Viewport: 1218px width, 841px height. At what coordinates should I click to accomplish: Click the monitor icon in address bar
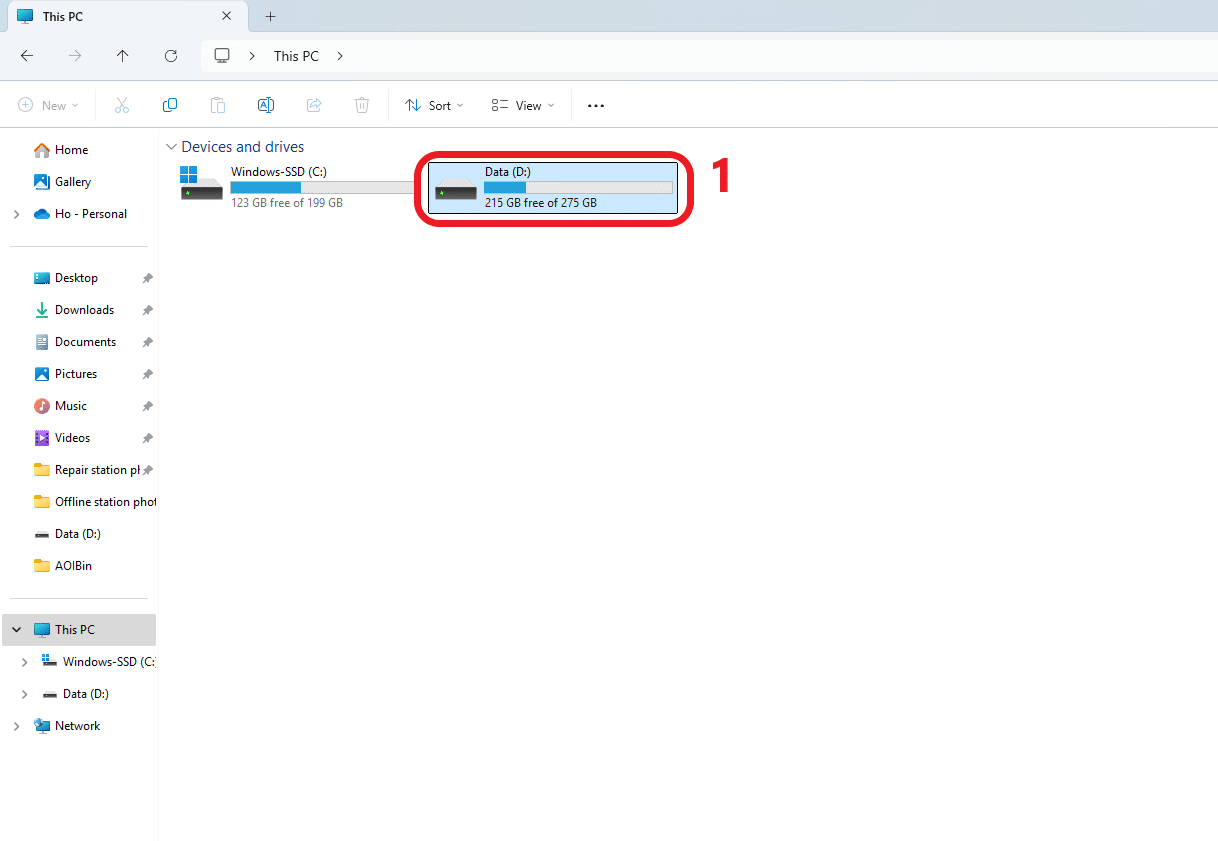pyautogui.click(x=222, y=56)
